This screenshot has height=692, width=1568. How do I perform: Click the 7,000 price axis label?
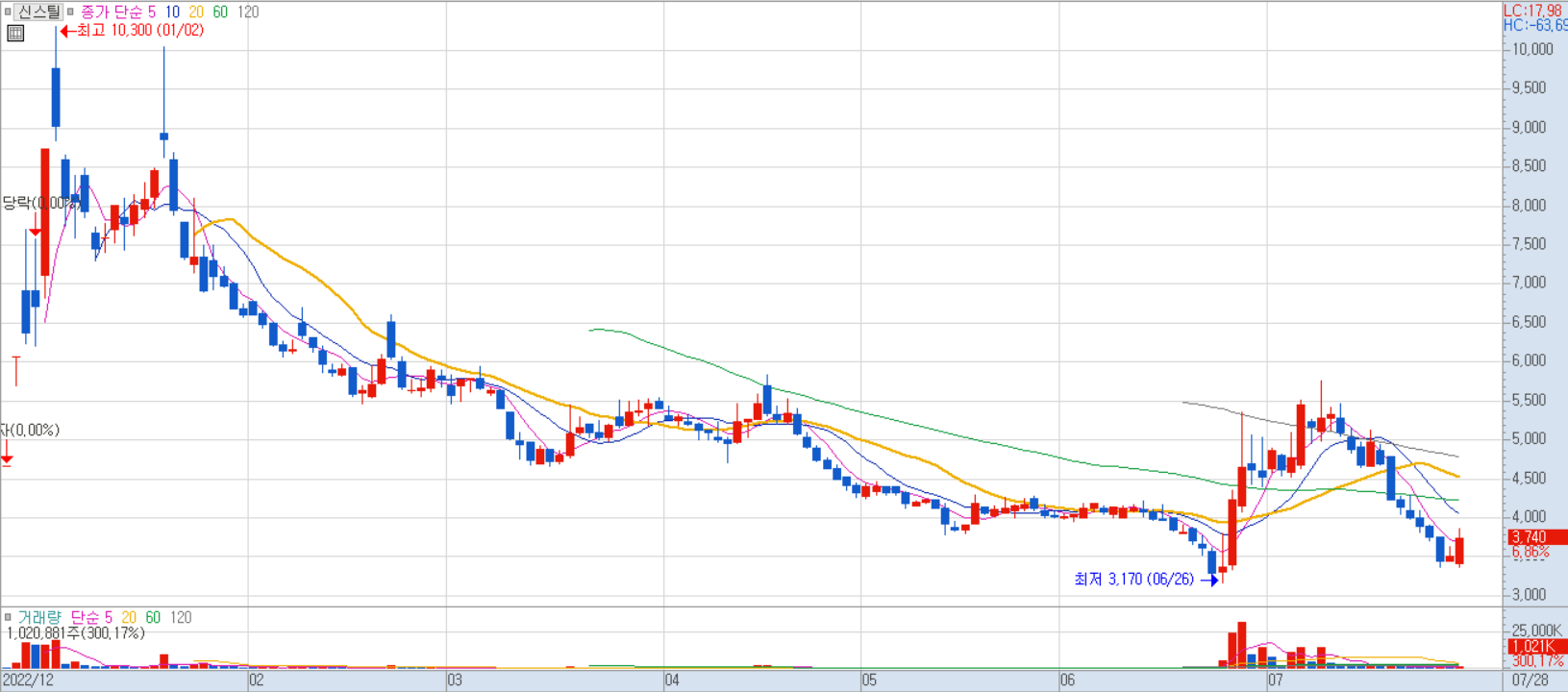click(x=1529, y=283)
